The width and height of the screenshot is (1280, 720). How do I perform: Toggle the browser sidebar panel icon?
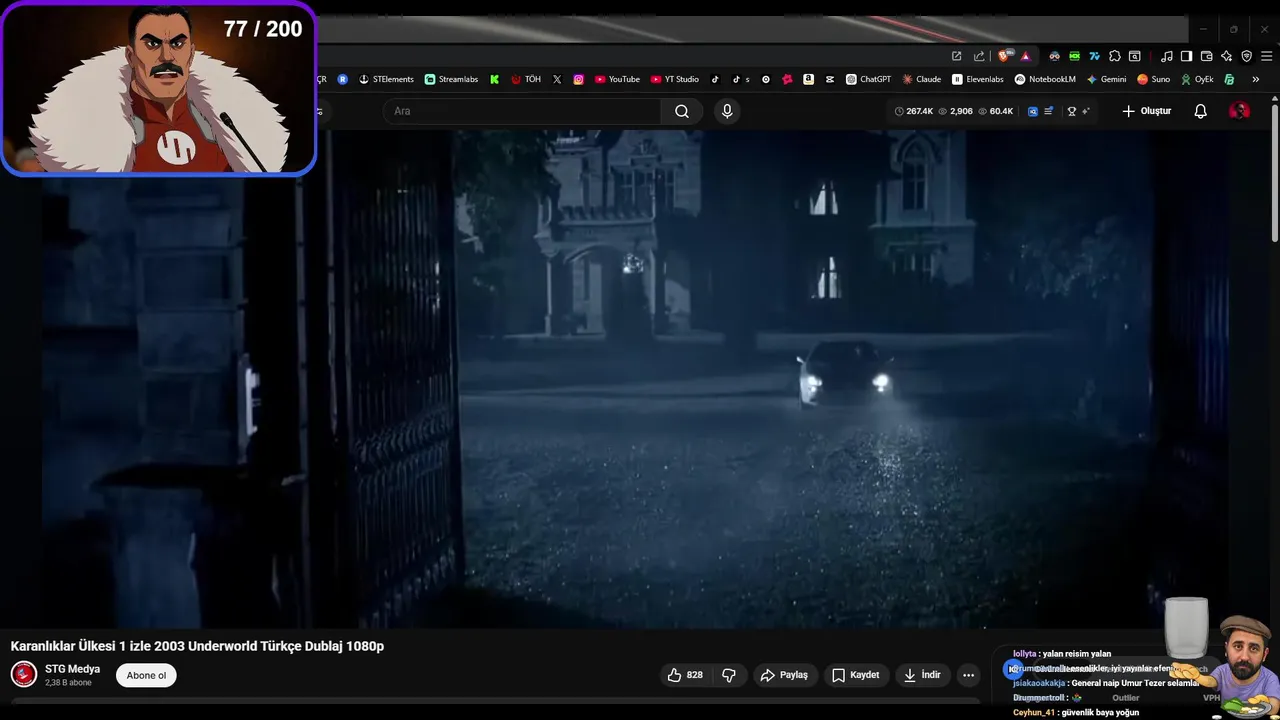pos(1186,56)
